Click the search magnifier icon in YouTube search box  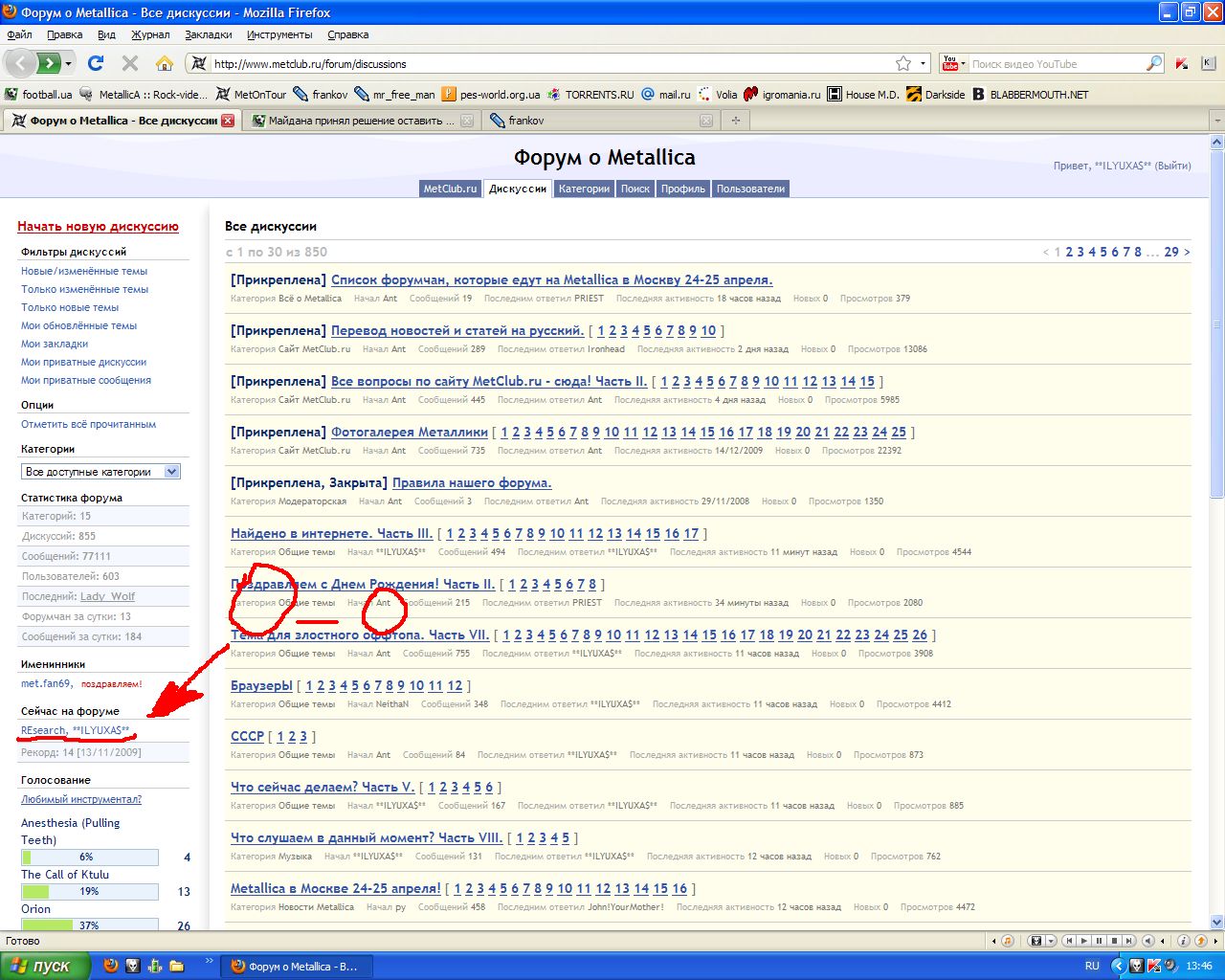pos(1153,63)
